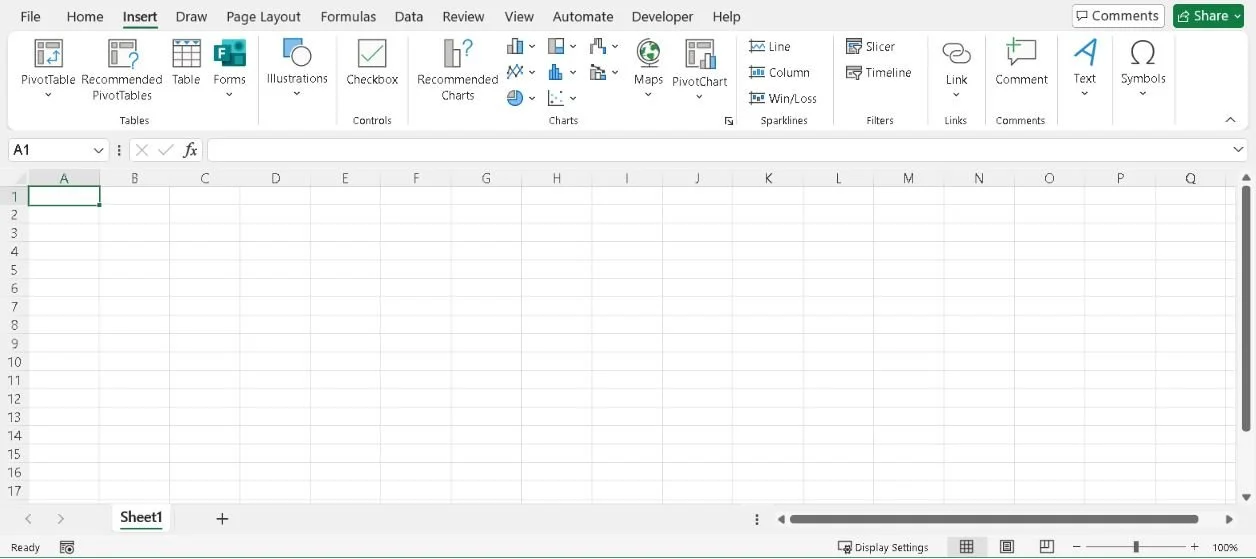This screenshot has width=1256, height=559.
Task: Switch to the Draw tab
Action: coord(191,16)
